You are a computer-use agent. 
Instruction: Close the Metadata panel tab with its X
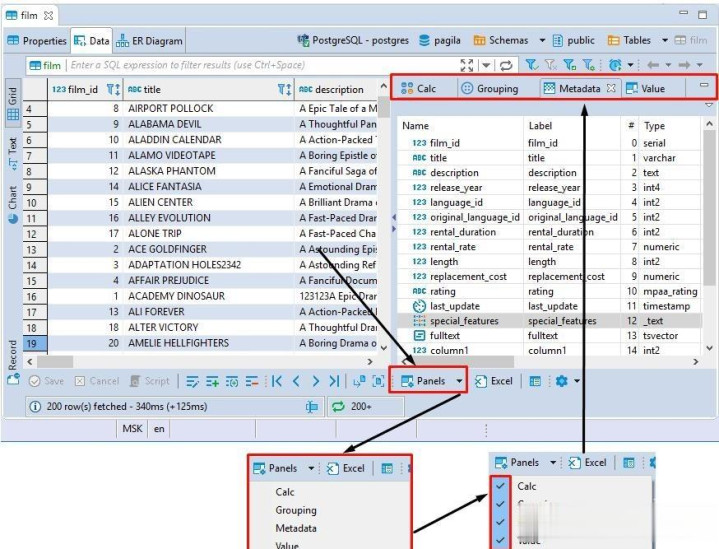611,88
